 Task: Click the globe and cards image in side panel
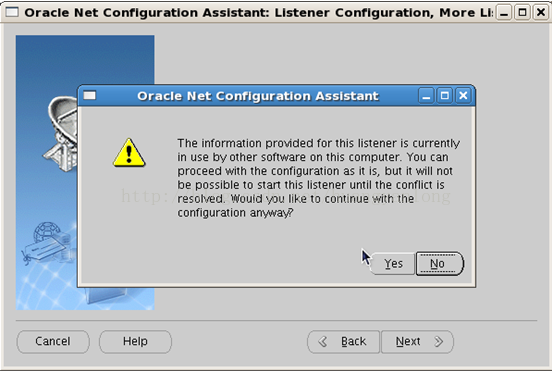pyautogui.click(x=48, y=244)
